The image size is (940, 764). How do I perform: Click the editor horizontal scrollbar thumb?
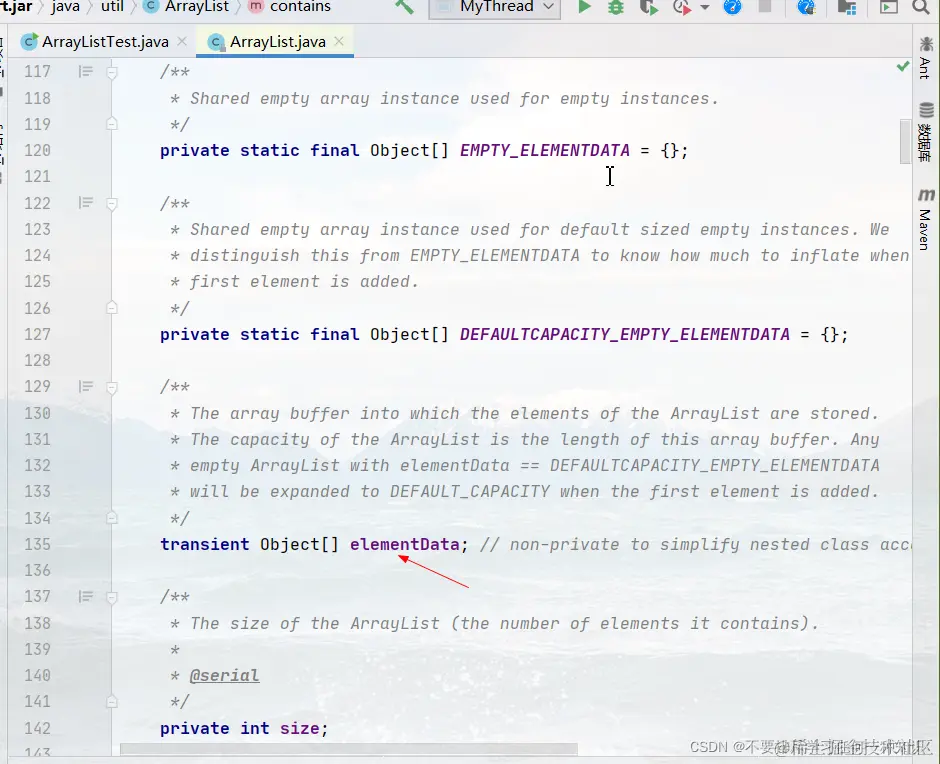(349, 749)
